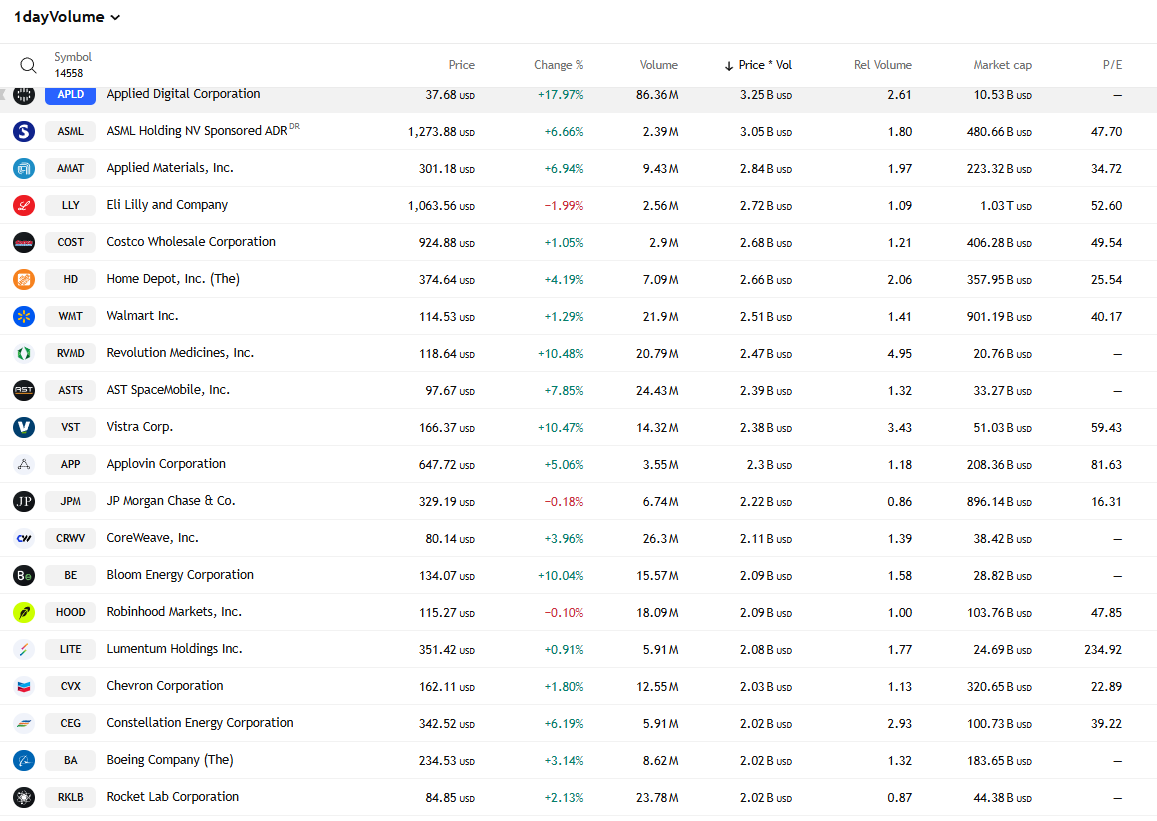Screen dimensions: 1157x821
Task: Click the Symbol column header
Action: click(72, 57)
